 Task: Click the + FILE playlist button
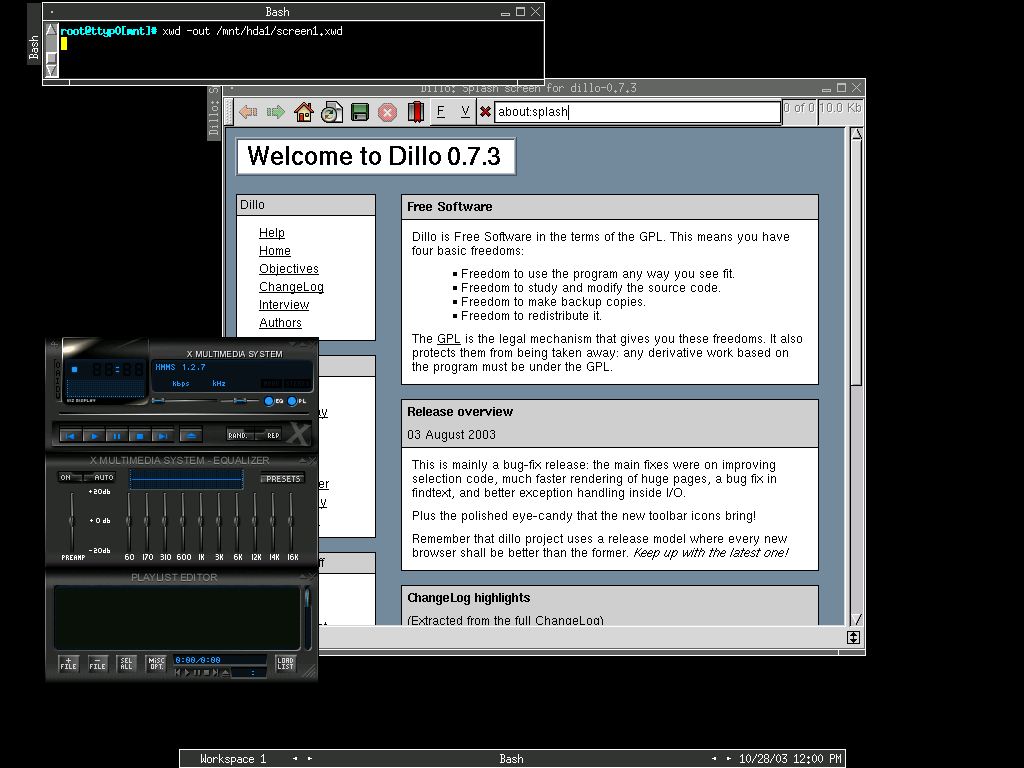69,664
